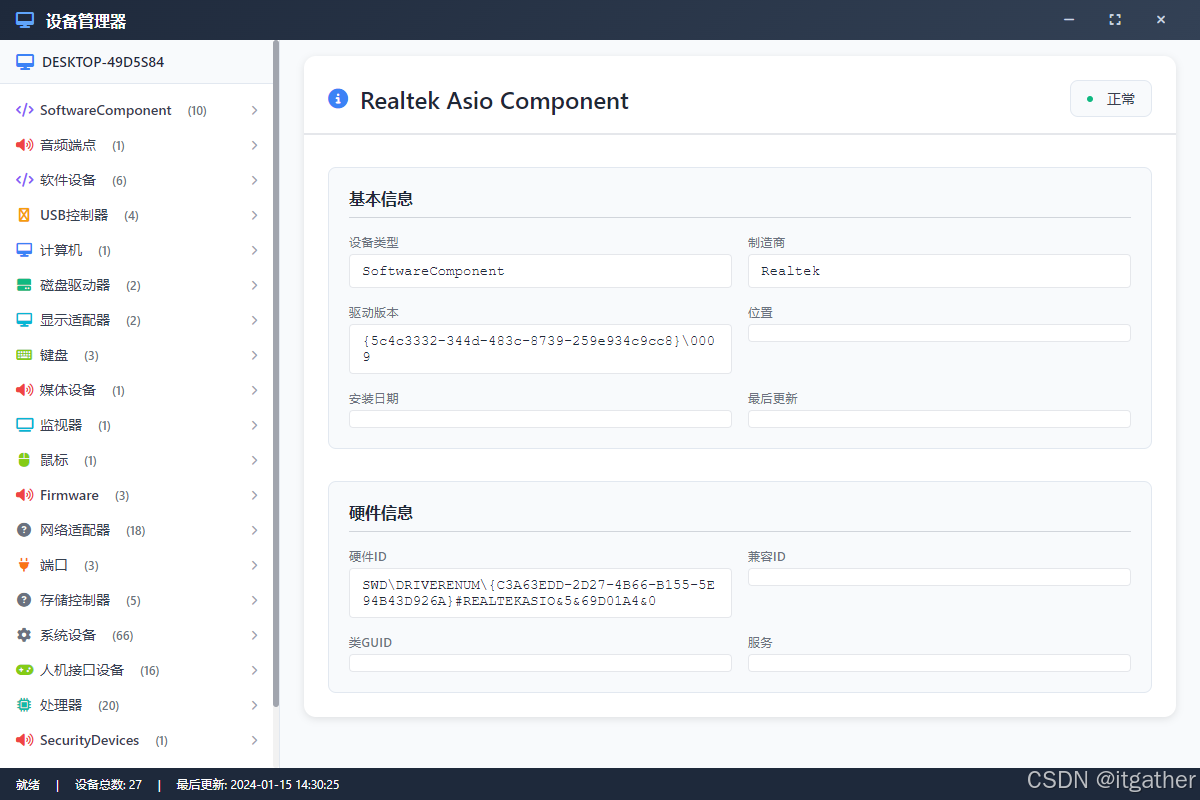Image resolution: width=1200 pixels, height=800 pixels.
Task: Click the 硬件ID field value
Action: [540, 593]
